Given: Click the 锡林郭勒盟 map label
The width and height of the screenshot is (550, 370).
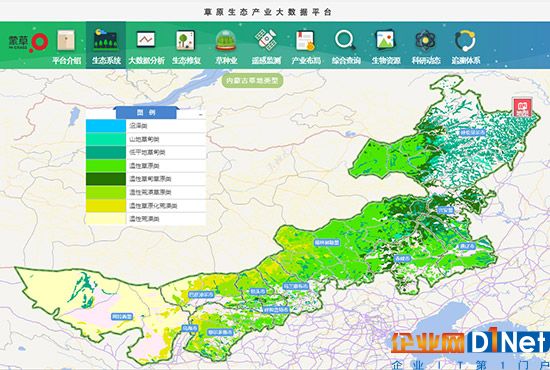Looking at the screenshot, I should click(327, 242).
